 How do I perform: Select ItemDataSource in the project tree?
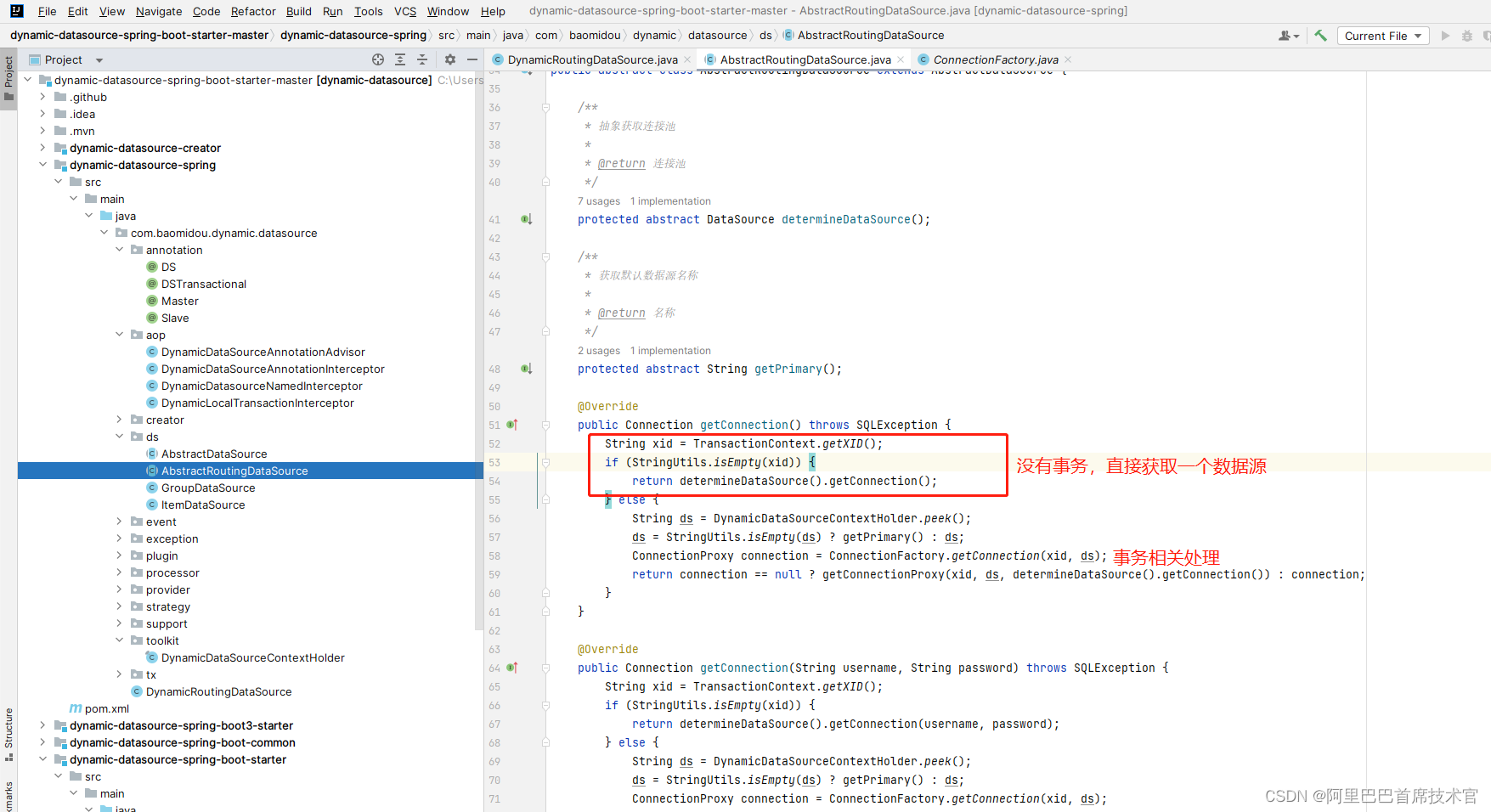[203, 505]
